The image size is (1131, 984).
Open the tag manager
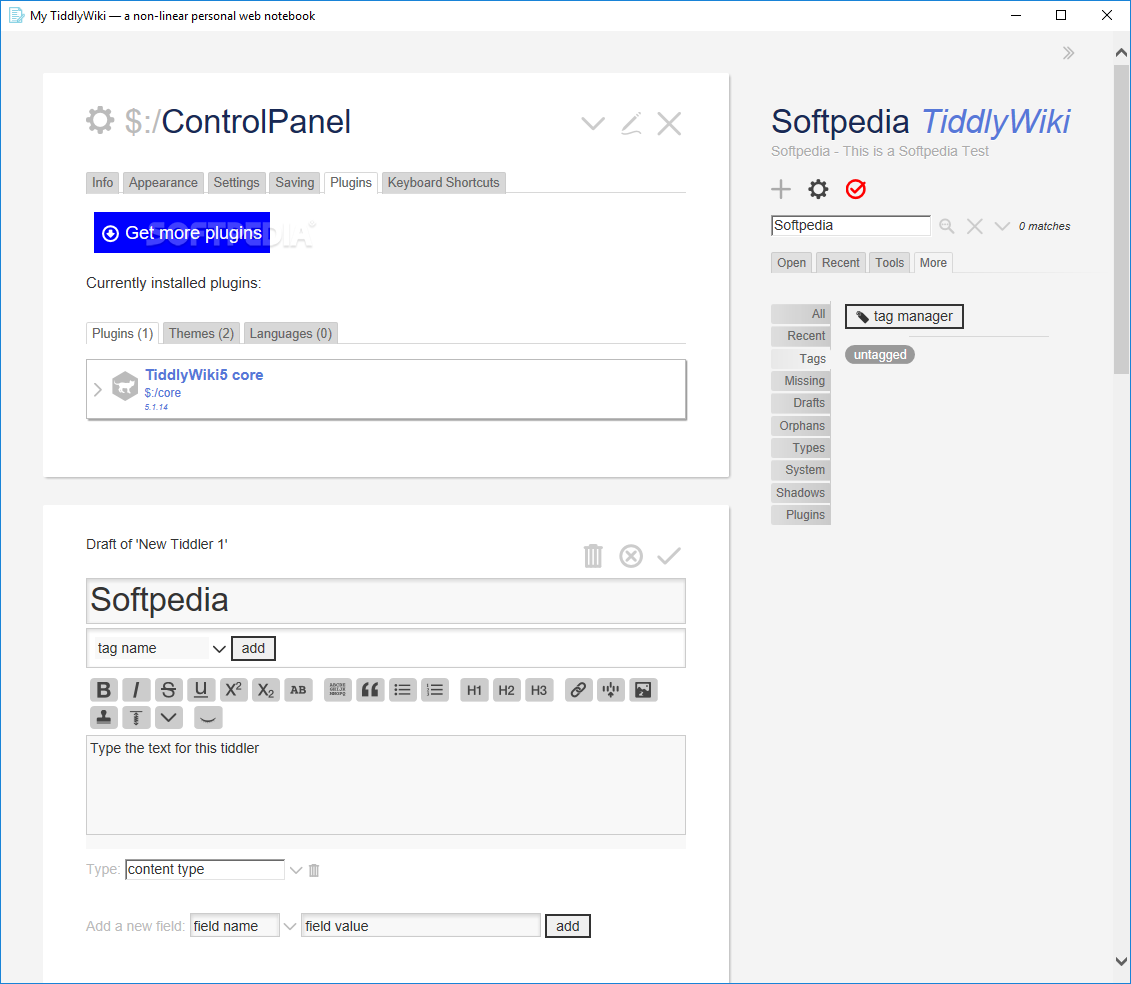904,316
